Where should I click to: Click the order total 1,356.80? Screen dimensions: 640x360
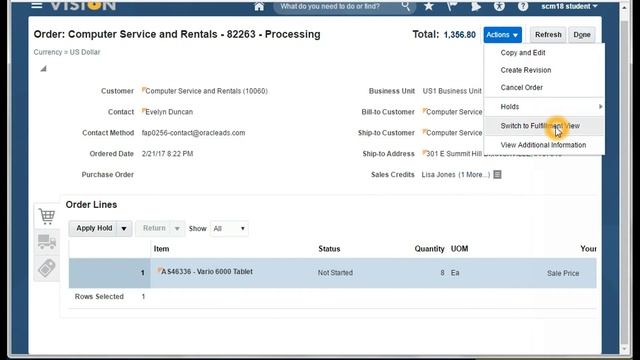point(460,35)
